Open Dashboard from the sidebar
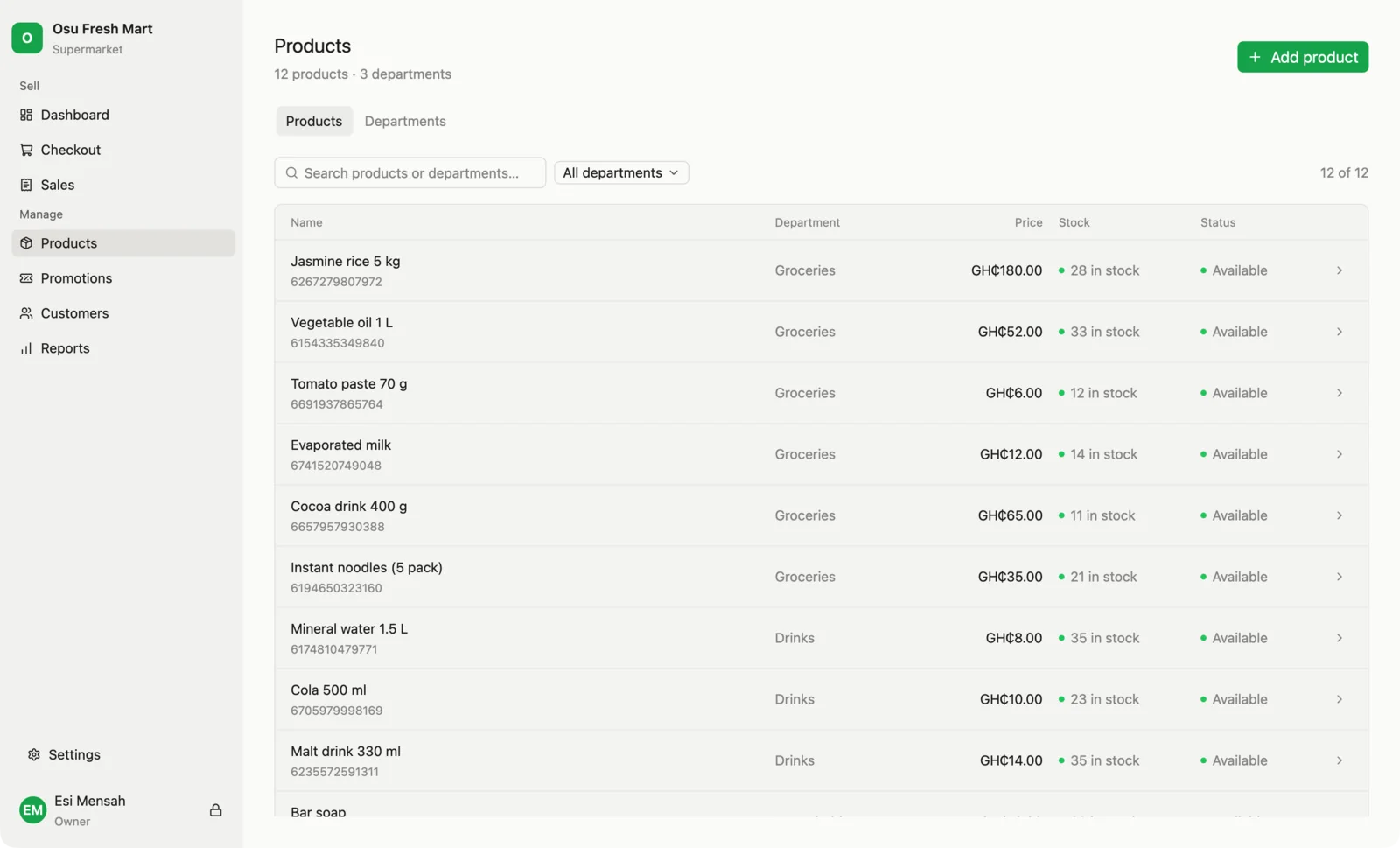 click(123, 115)
